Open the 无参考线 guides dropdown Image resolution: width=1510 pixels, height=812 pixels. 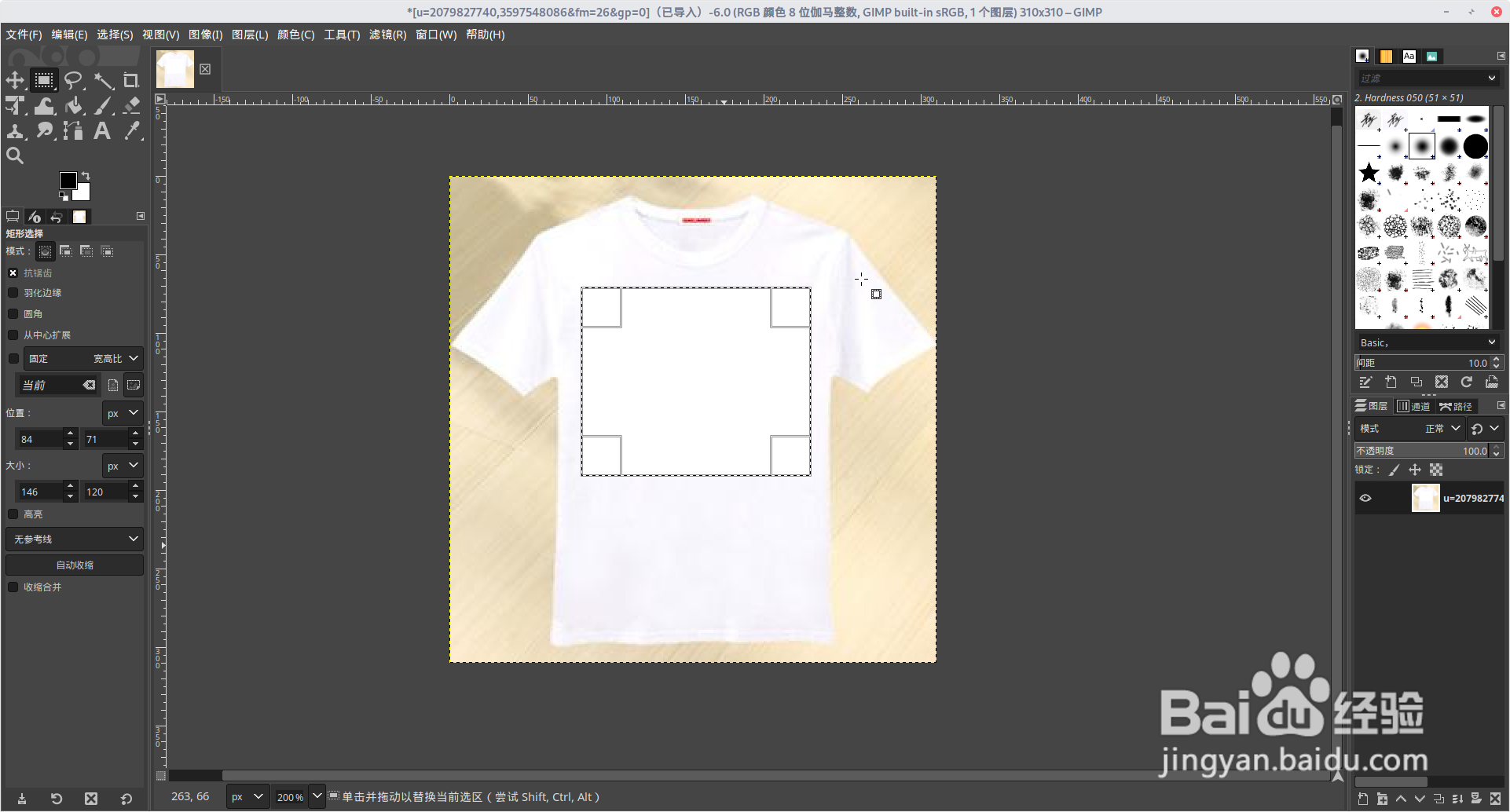pos(75,540)
